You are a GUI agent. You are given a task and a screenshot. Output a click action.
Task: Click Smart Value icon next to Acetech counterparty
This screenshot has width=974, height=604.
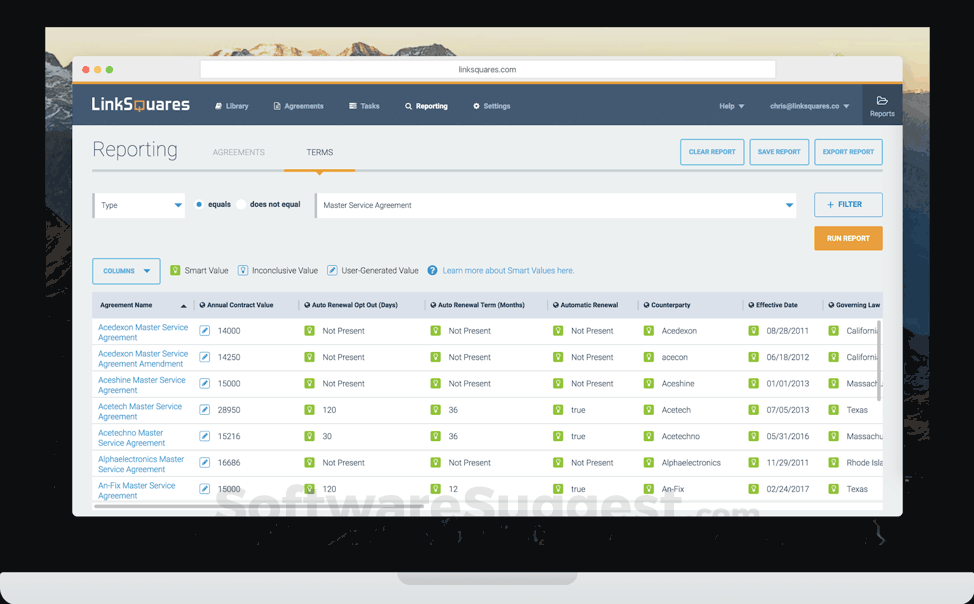tap(648, 410)
